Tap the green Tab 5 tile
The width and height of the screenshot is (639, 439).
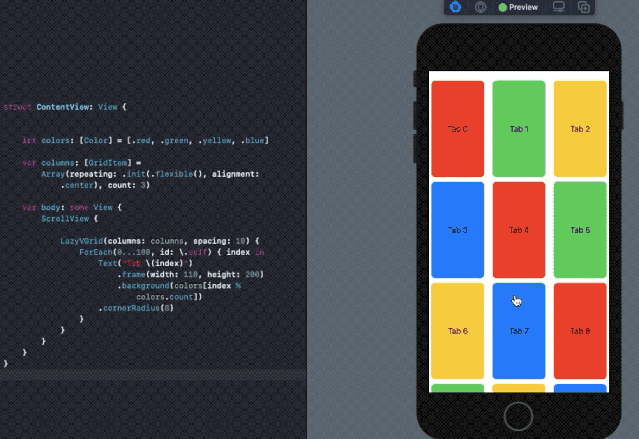pyautogui.click(x=580, y=230)
